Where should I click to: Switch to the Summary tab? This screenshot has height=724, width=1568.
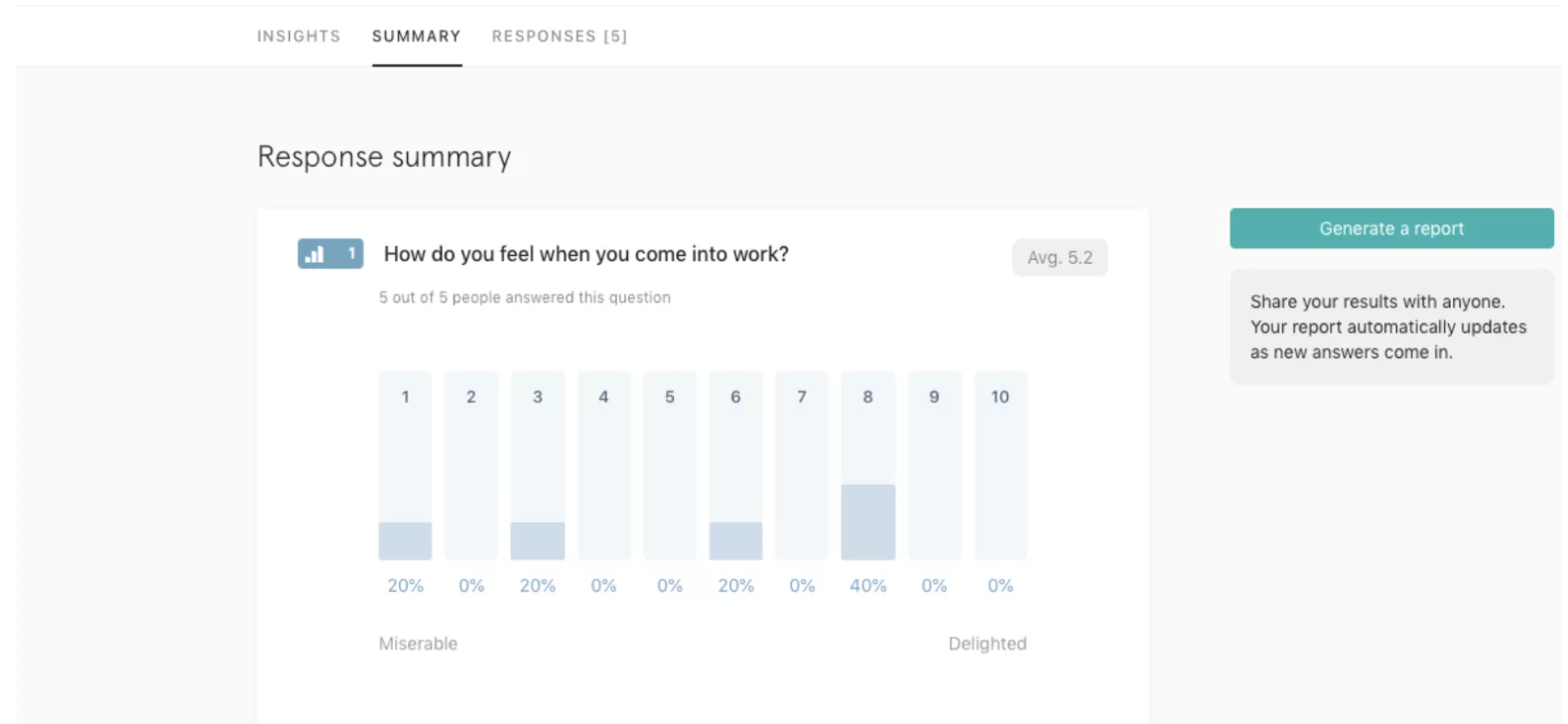pyautogui.click(x=417, y=37)
